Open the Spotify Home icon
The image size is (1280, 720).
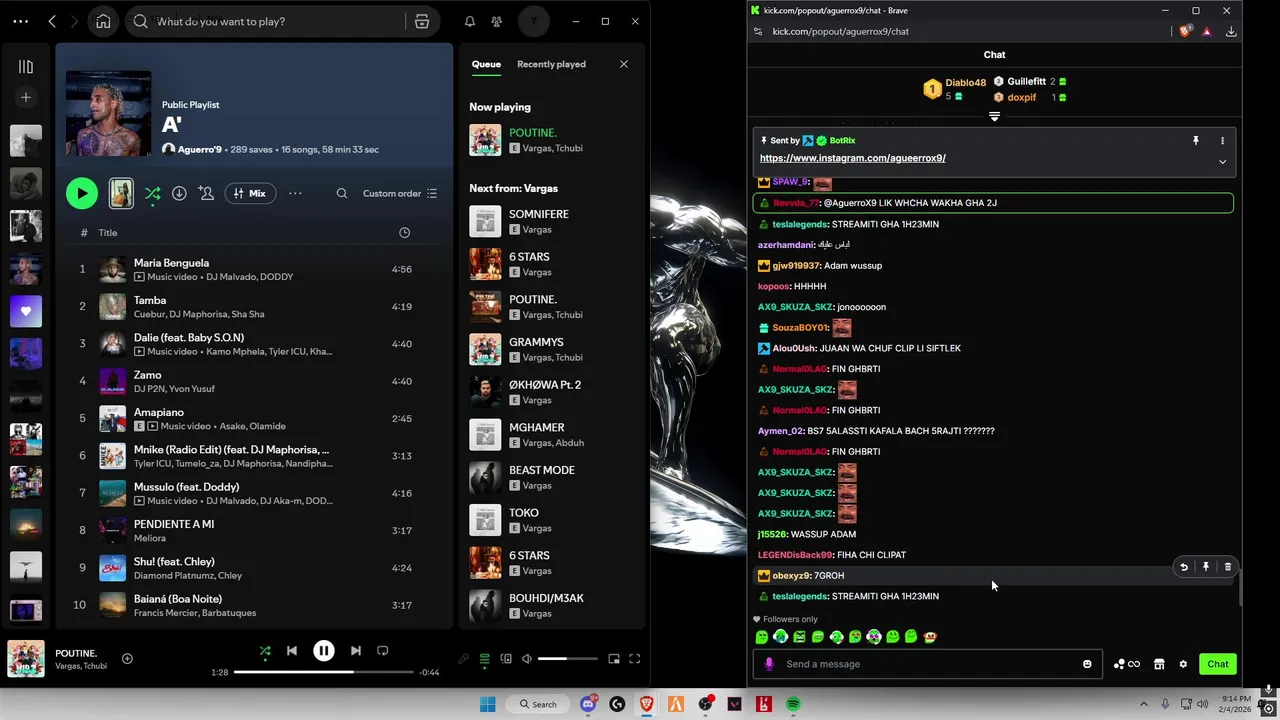tap(103, 21)
